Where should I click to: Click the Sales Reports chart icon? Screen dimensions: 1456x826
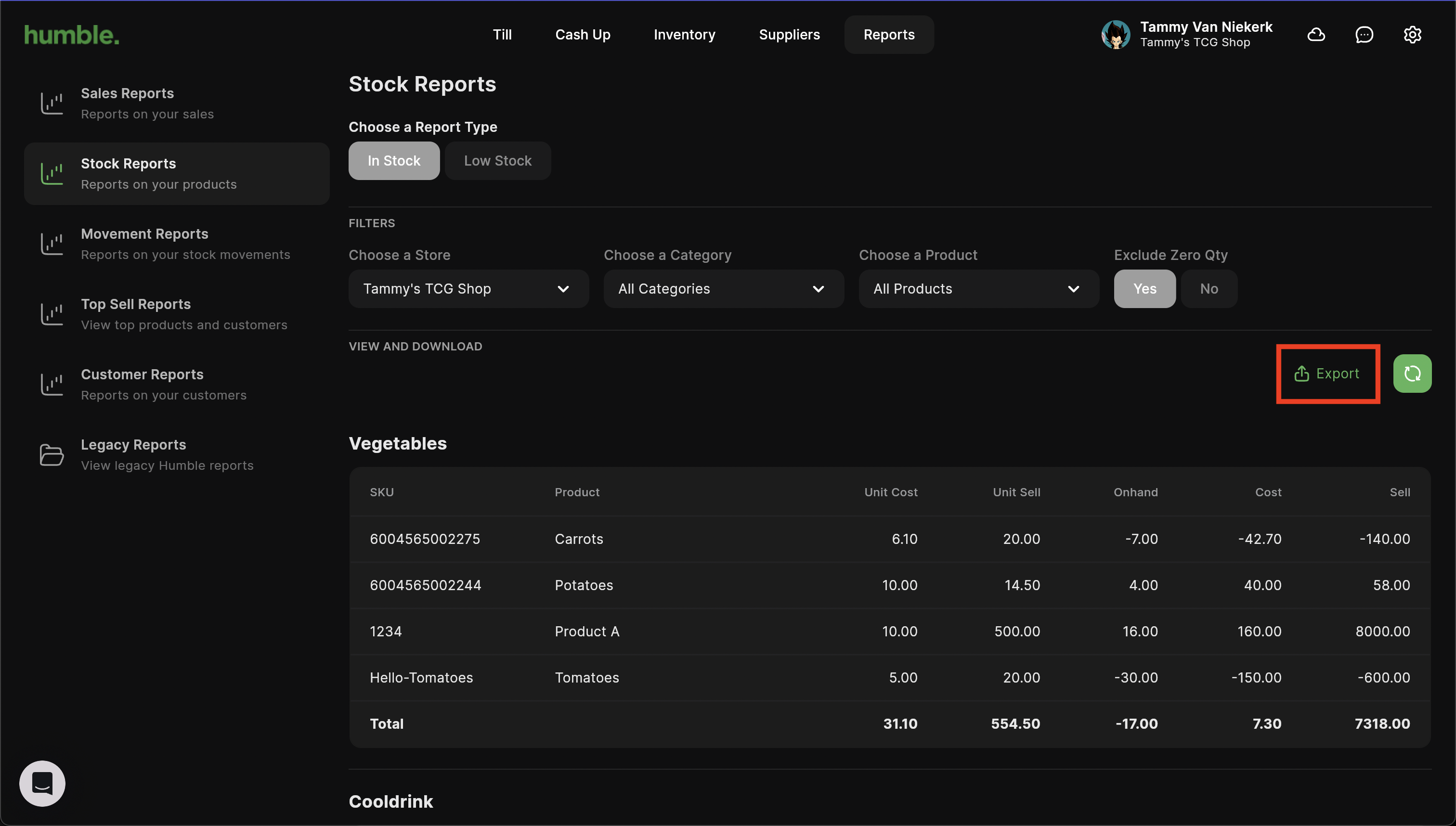pos(52,103)
